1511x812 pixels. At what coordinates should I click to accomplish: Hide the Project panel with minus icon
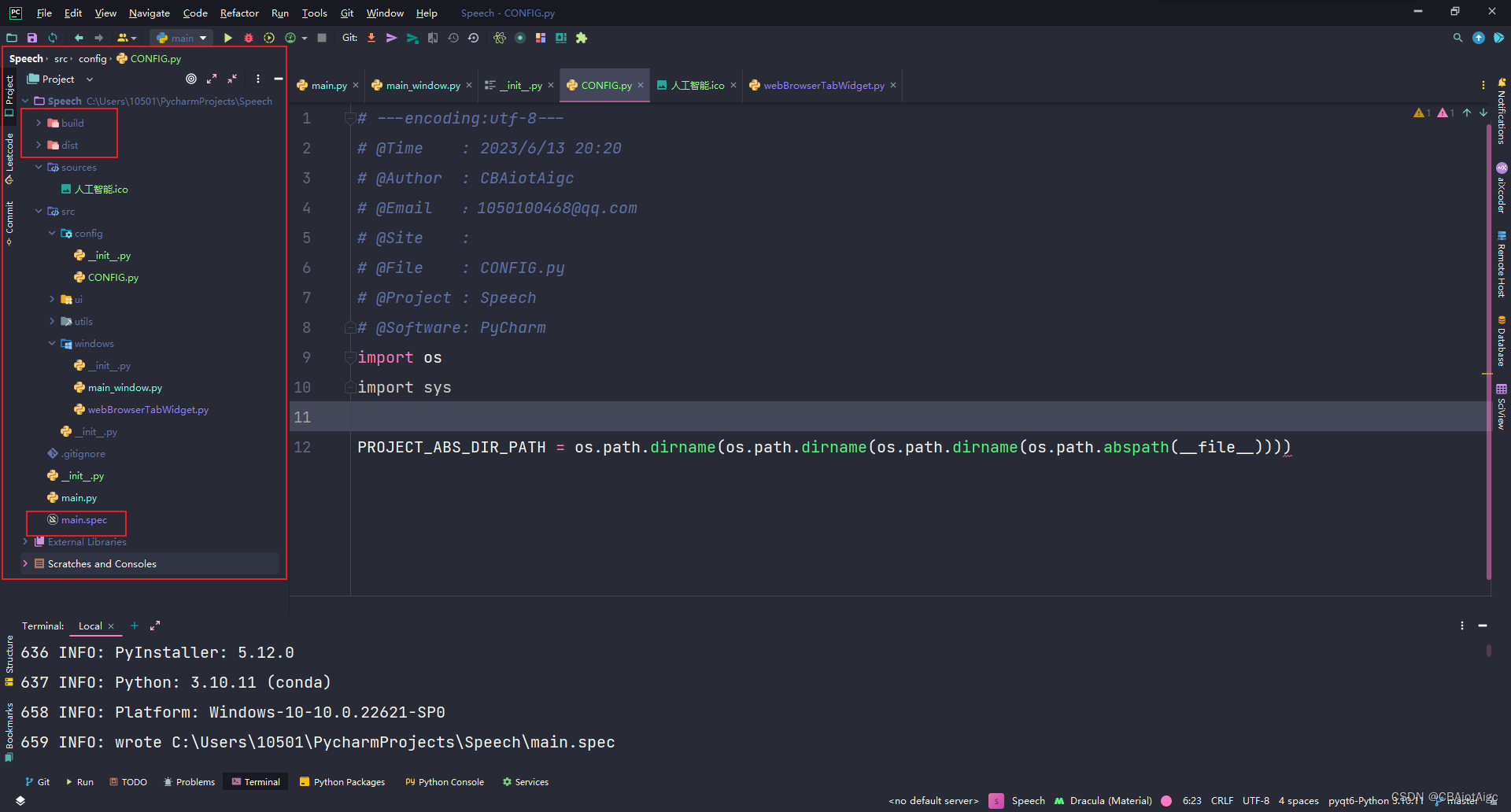coord(279,79)
